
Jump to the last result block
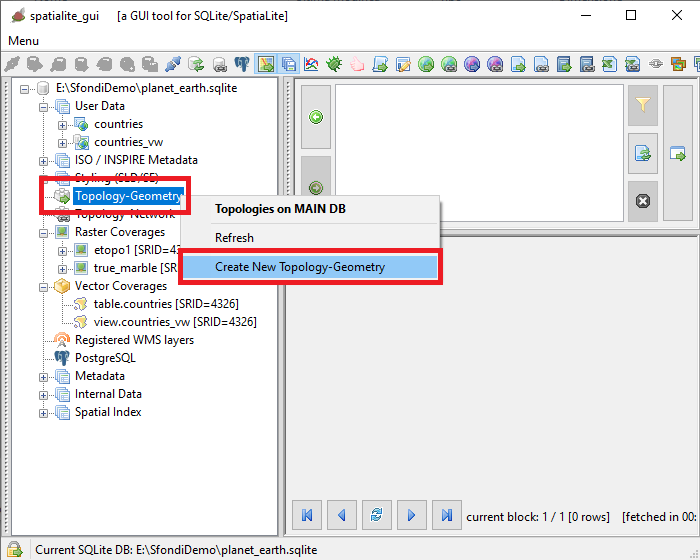click(x=447, y=515)
